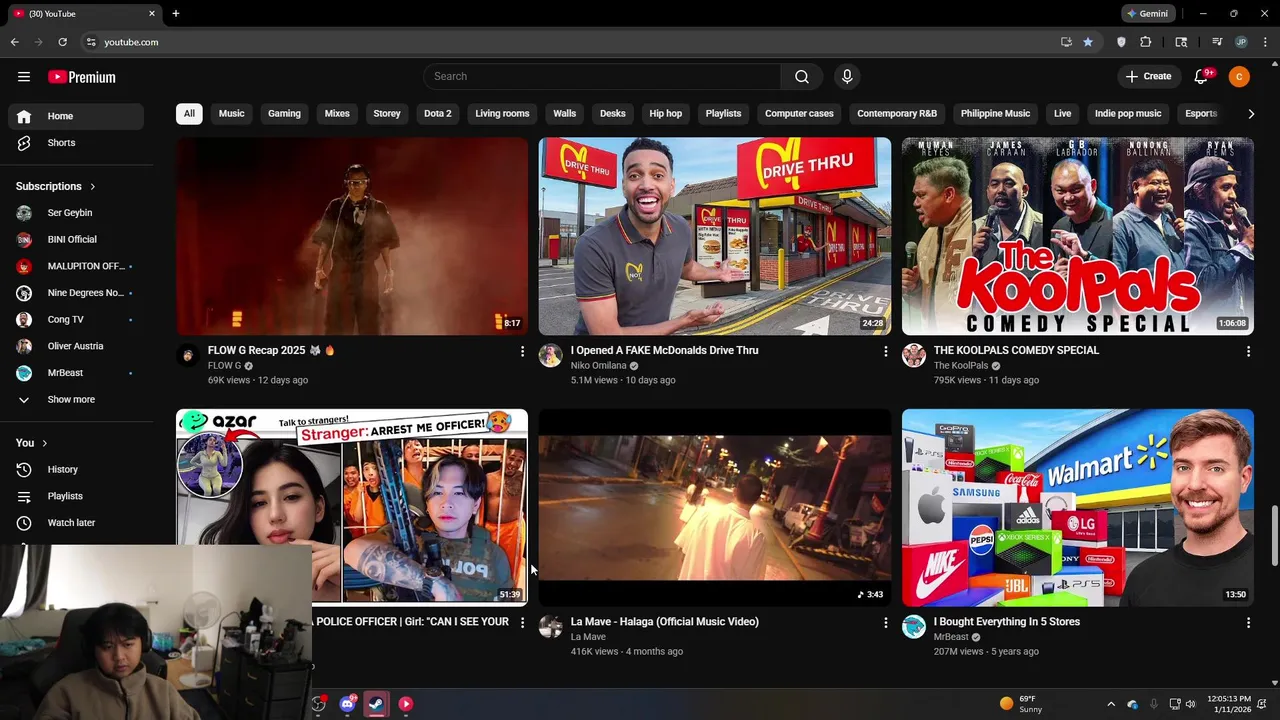Click the Niko Omilana channel avatar
1280x720 pixels.
click(551, 356)
